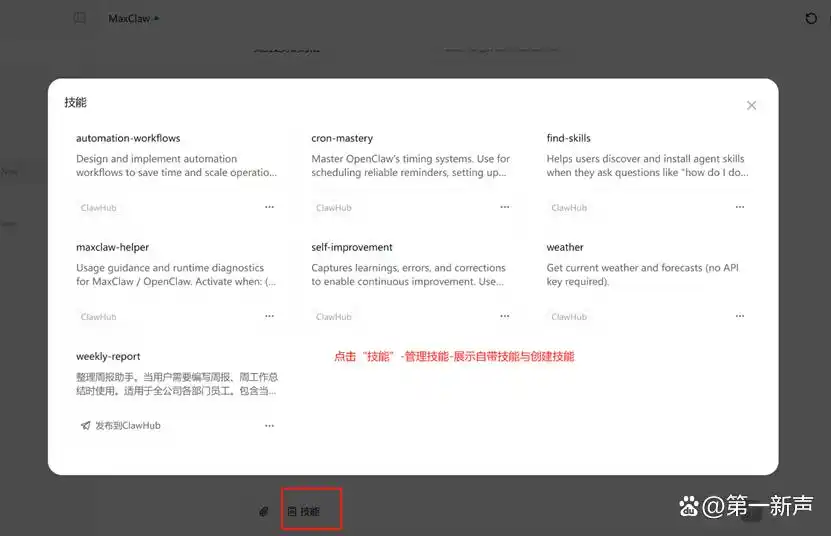831x536 pixels.
Task: Open more options for self-improvement skill
Action: coord(505,316)
